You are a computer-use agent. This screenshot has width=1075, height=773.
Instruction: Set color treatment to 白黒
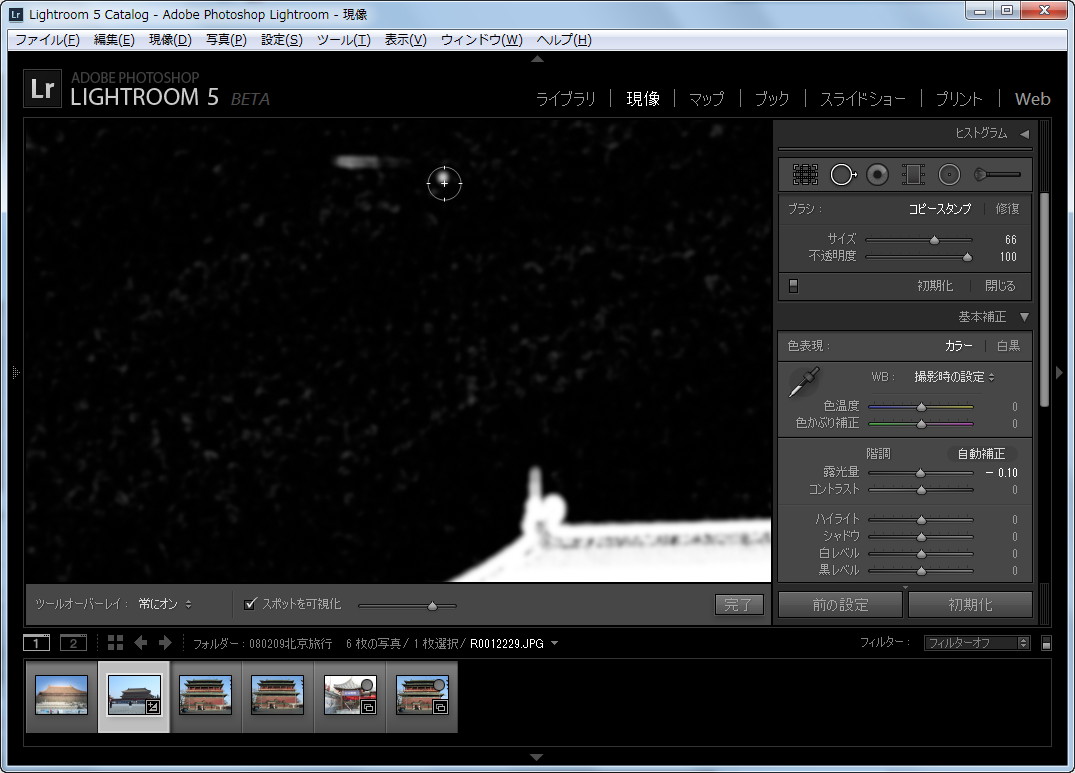[1008, 346]
